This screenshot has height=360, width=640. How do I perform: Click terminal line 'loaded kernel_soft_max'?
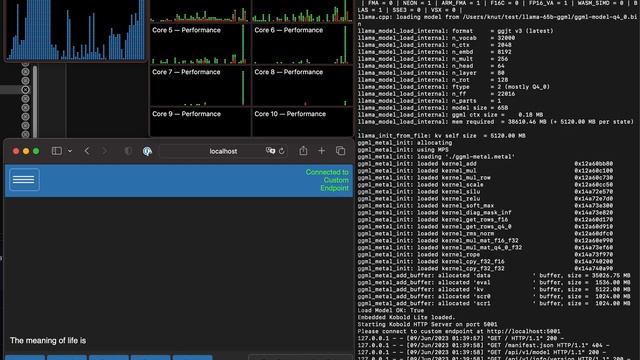click(485, 206)
